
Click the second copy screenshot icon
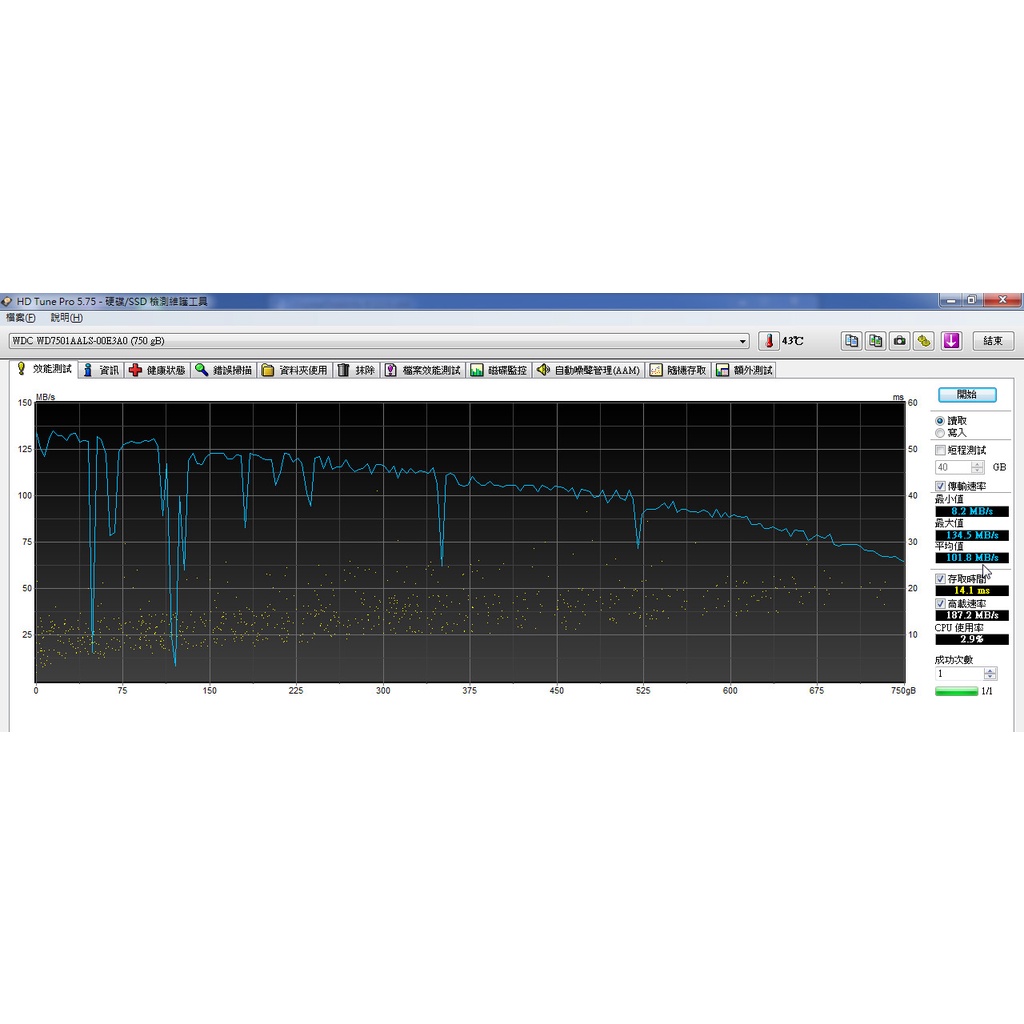(875, 341)
